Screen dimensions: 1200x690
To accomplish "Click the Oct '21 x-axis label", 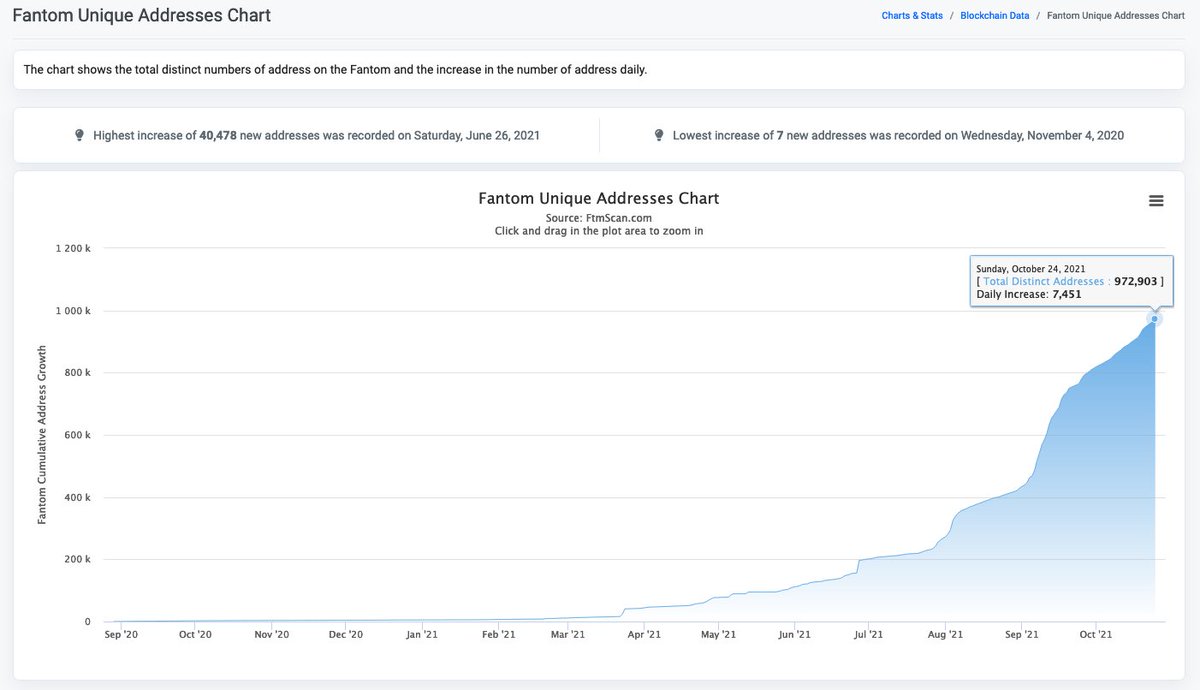I will (1096, 634).
